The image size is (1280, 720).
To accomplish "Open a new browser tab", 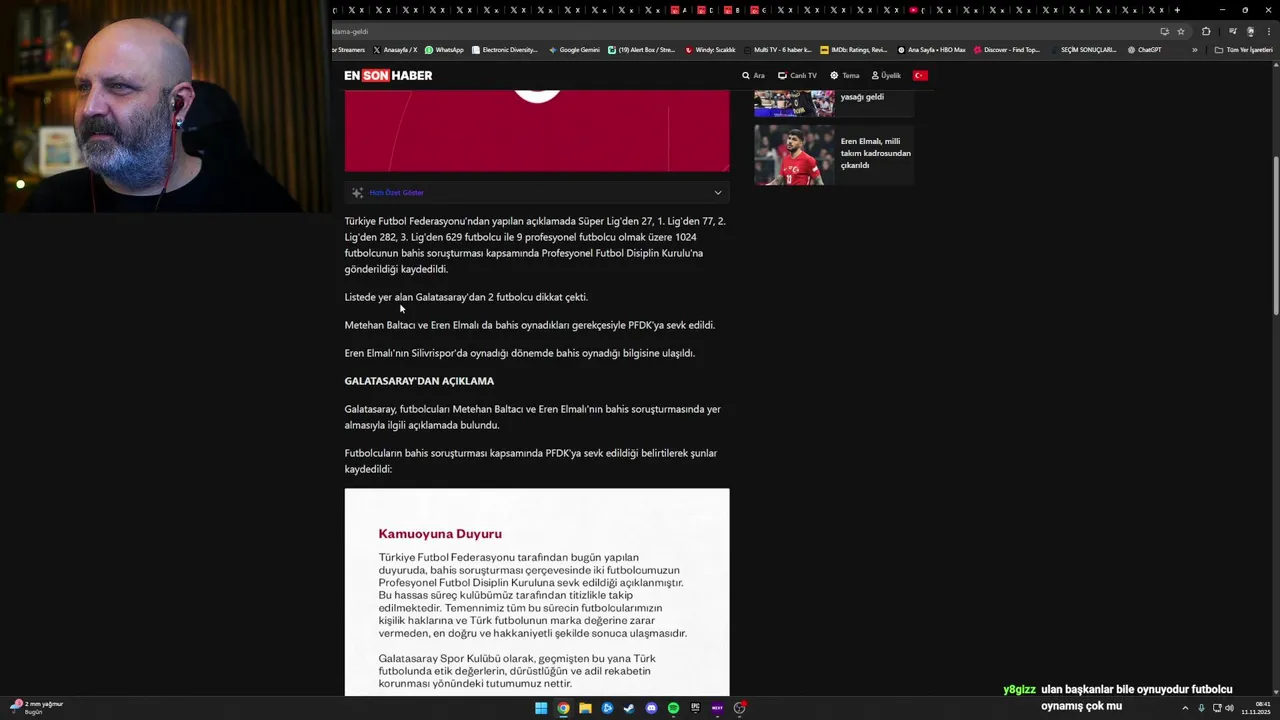I will 1177,10.
